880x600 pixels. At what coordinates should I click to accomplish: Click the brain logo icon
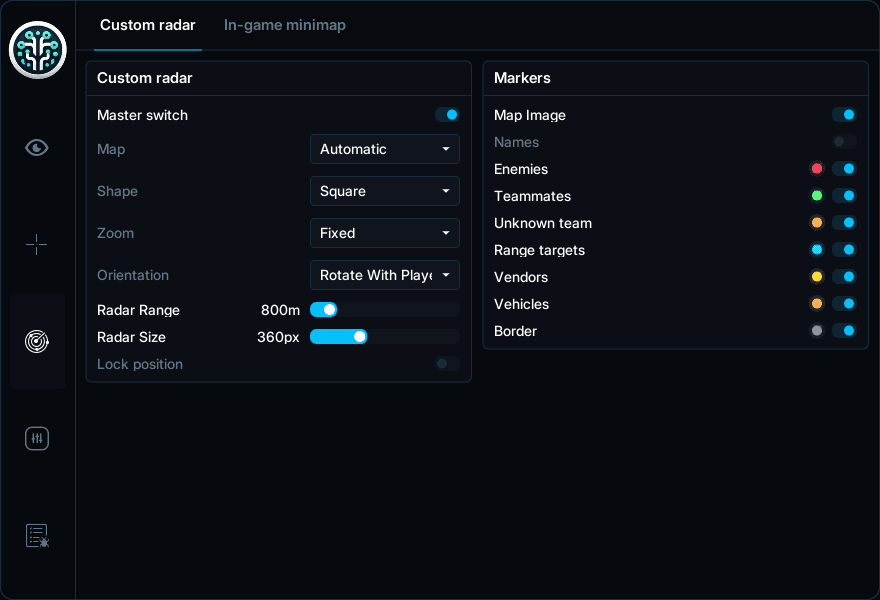point(38,50)
